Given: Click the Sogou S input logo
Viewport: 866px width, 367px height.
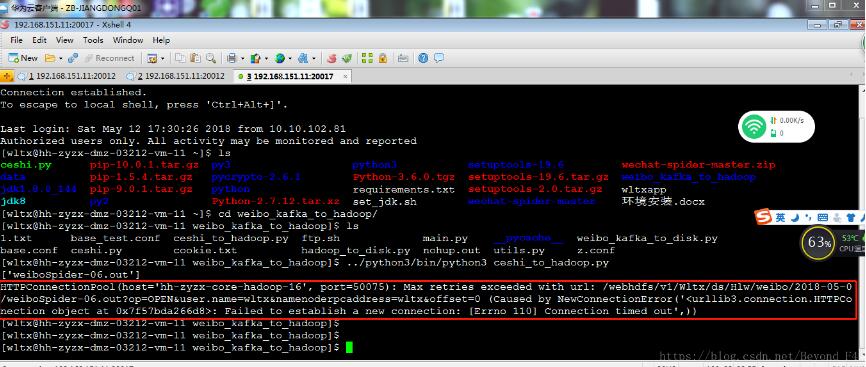Looking at the screenshot, I should (763, 217).
